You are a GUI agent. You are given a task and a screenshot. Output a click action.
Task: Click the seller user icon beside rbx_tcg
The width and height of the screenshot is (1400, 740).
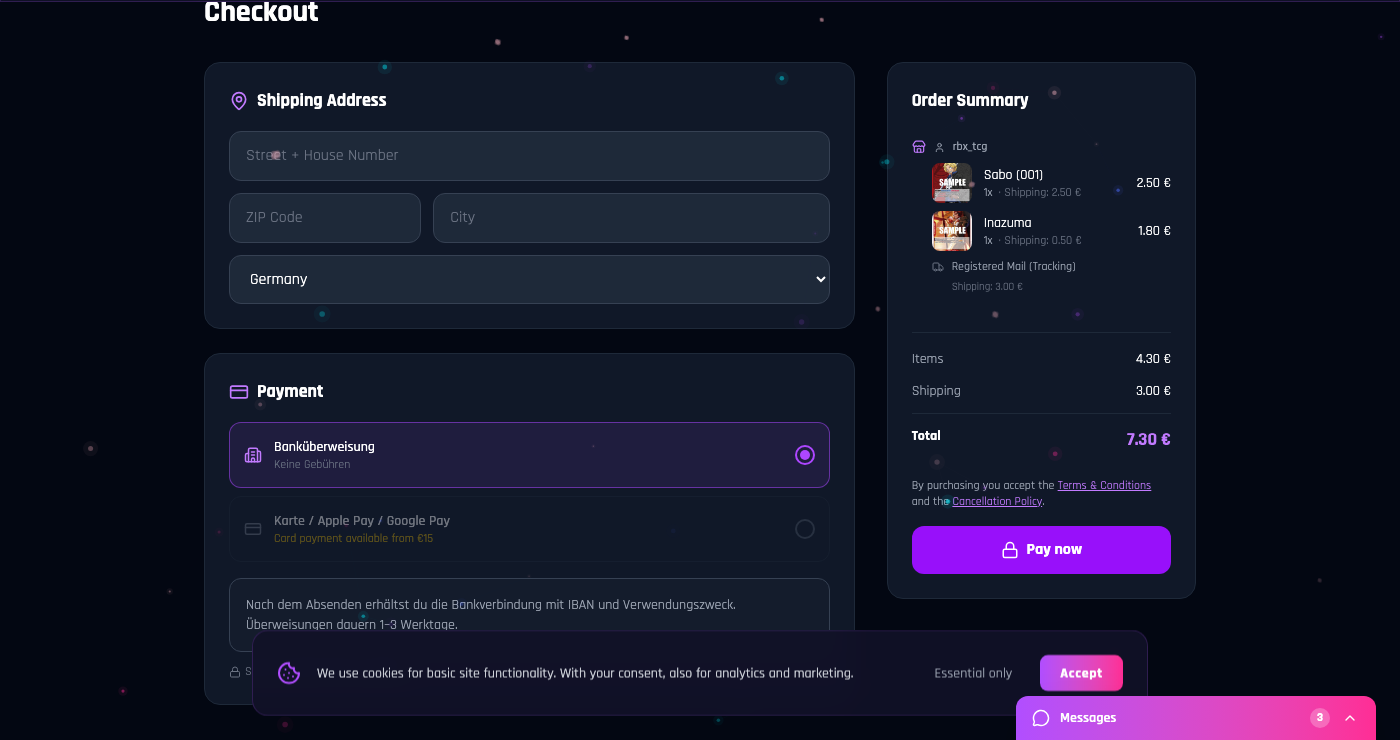tap(938, 146)
